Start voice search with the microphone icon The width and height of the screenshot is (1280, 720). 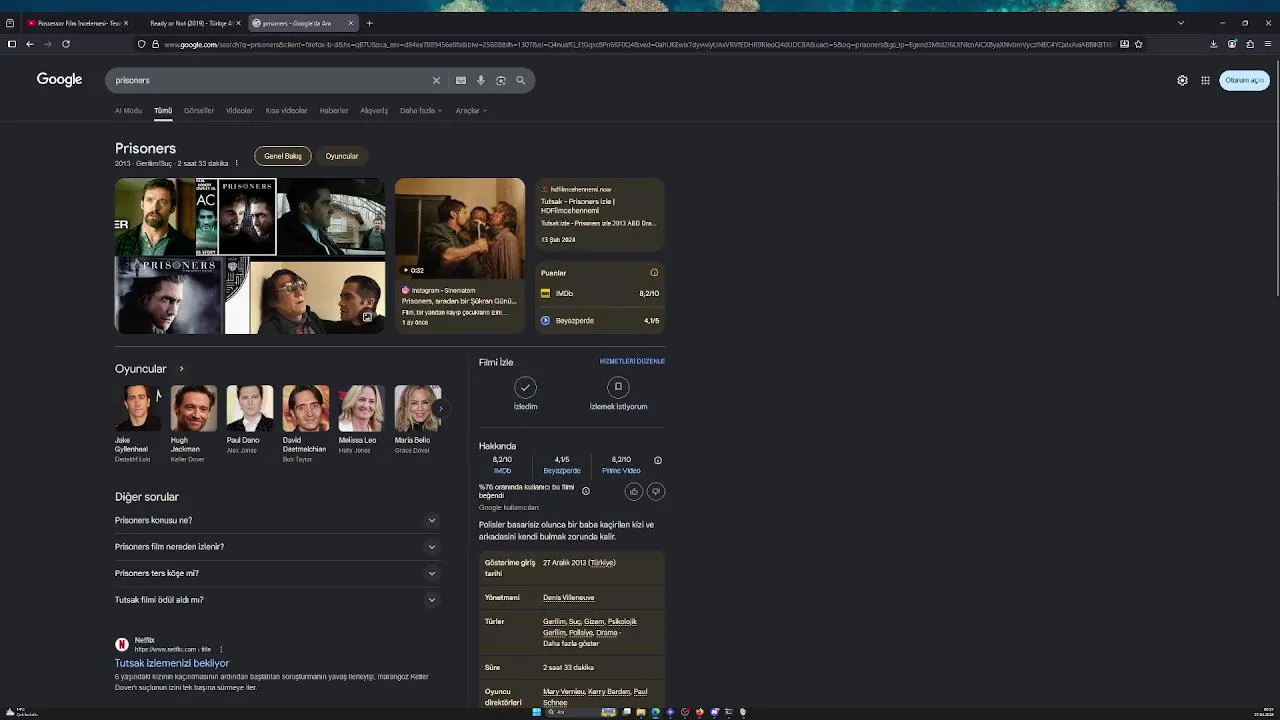pos(481,80)
